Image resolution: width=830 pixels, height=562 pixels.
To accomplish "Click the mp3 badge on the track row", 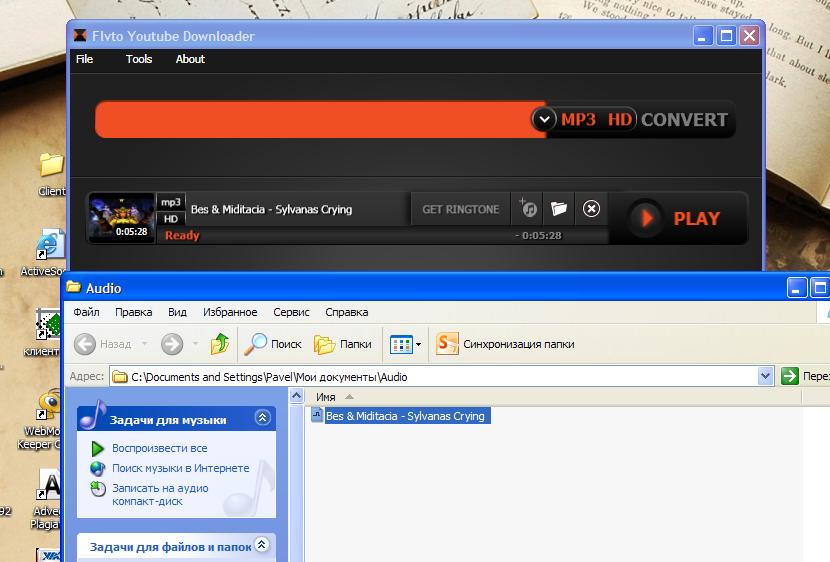I will point(171,202).
